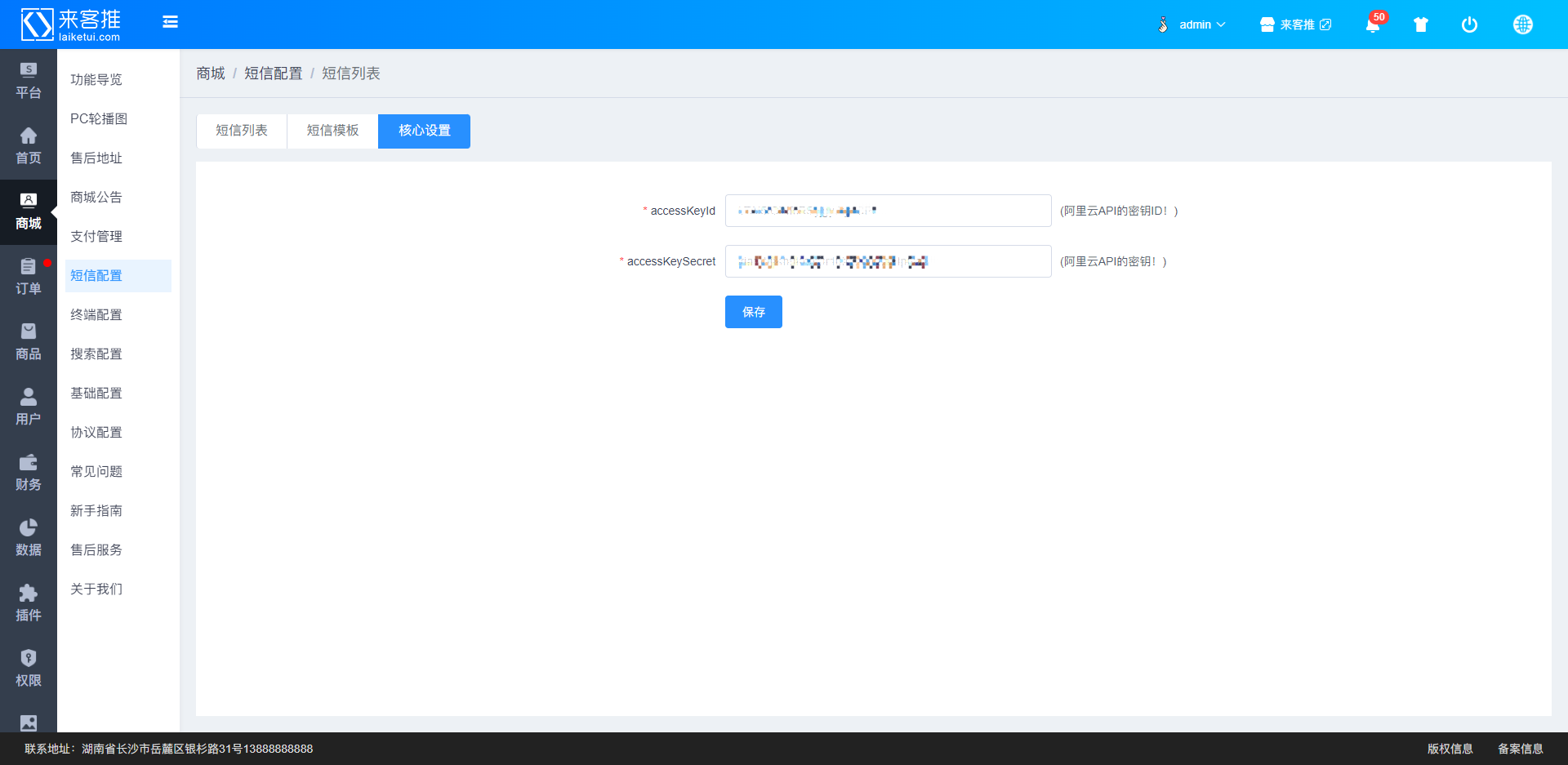The height and width of the screenshot is (765, 1568).
Task: Click the power logout icon
Action: [1469, 24]
